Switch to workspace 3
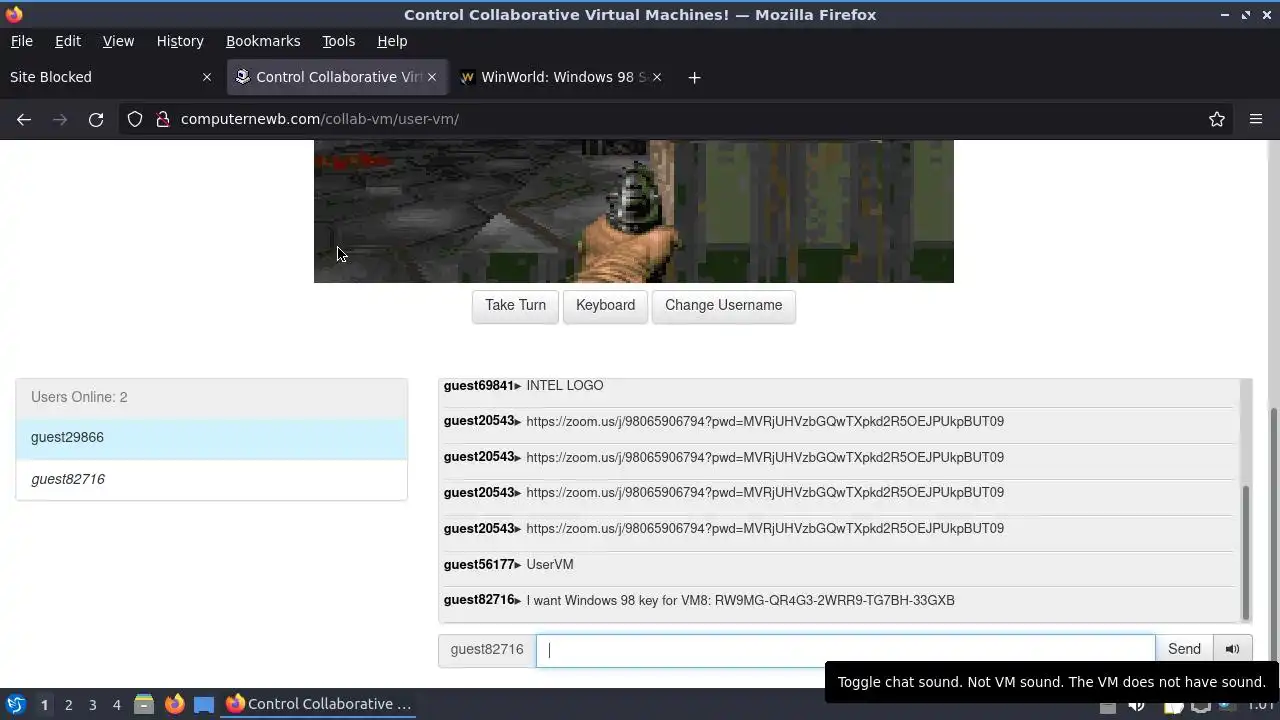The image size is (1280, 720). tap(92, 704)
